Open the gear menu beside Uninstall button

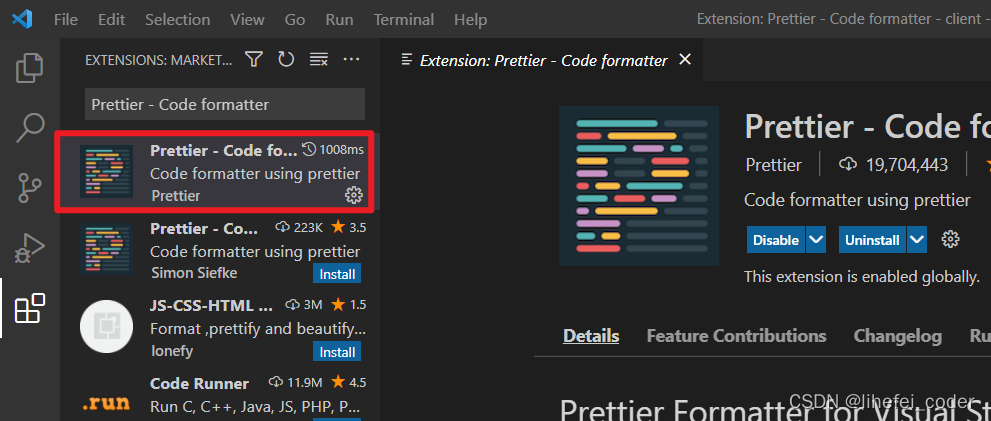tap(950, 240)
